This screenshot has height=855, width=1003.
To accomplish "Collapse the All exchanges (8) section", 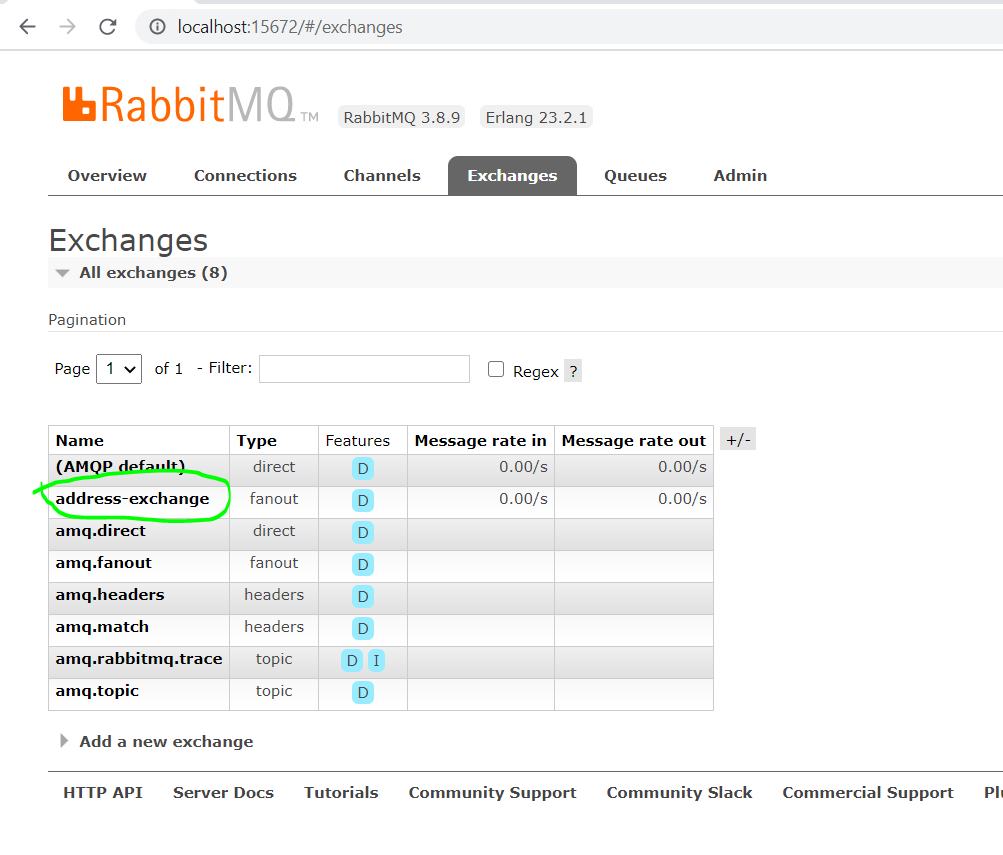I will coord(153,273).
